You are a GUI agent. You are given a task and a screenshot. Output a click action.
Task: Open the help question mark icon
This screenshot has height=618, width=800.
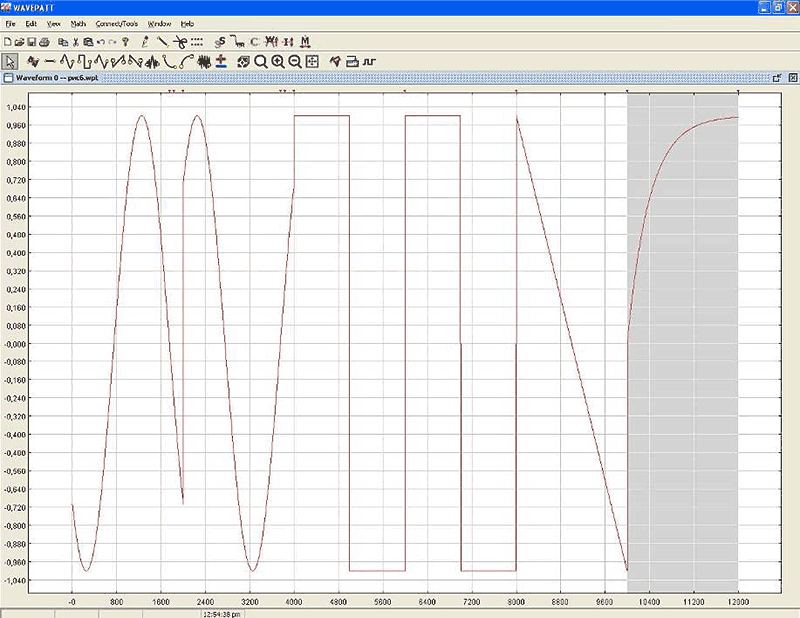click(126, 42)
